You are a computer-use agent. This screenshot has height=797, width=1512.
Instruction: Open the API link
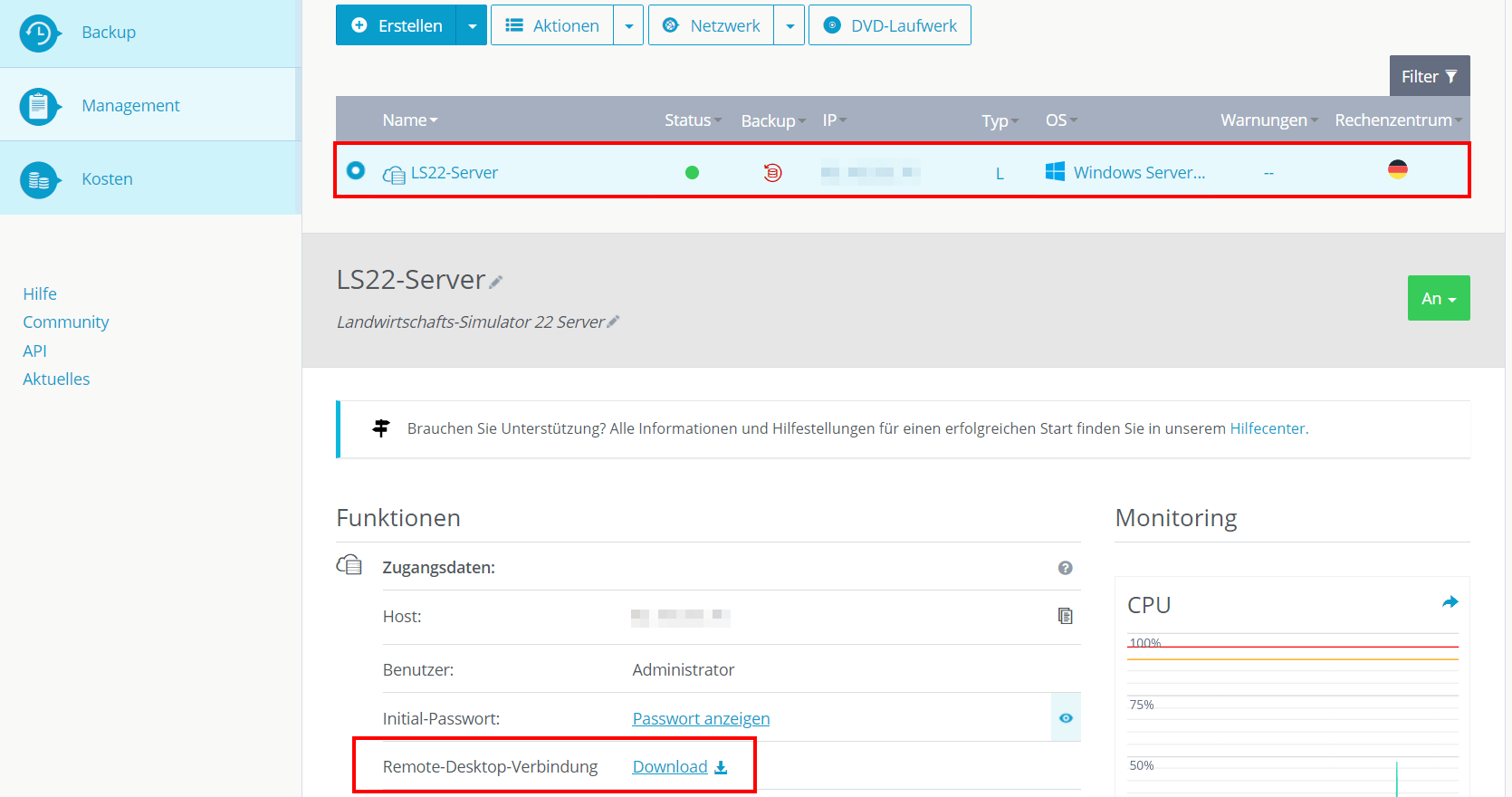coord(34,350)
